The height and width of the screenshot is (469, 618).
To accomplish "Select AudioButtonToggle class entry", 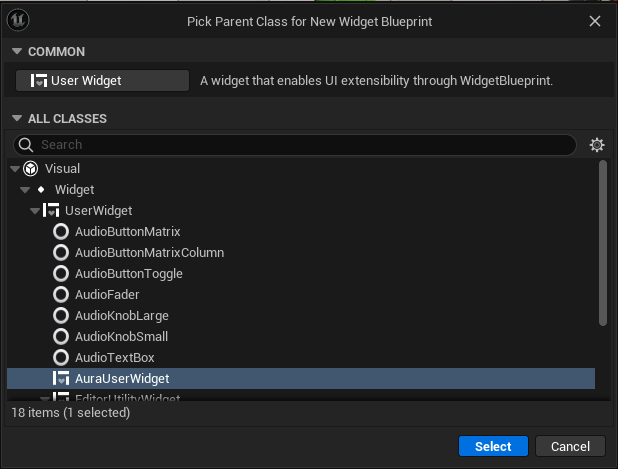I will click(x=128, y=273).
